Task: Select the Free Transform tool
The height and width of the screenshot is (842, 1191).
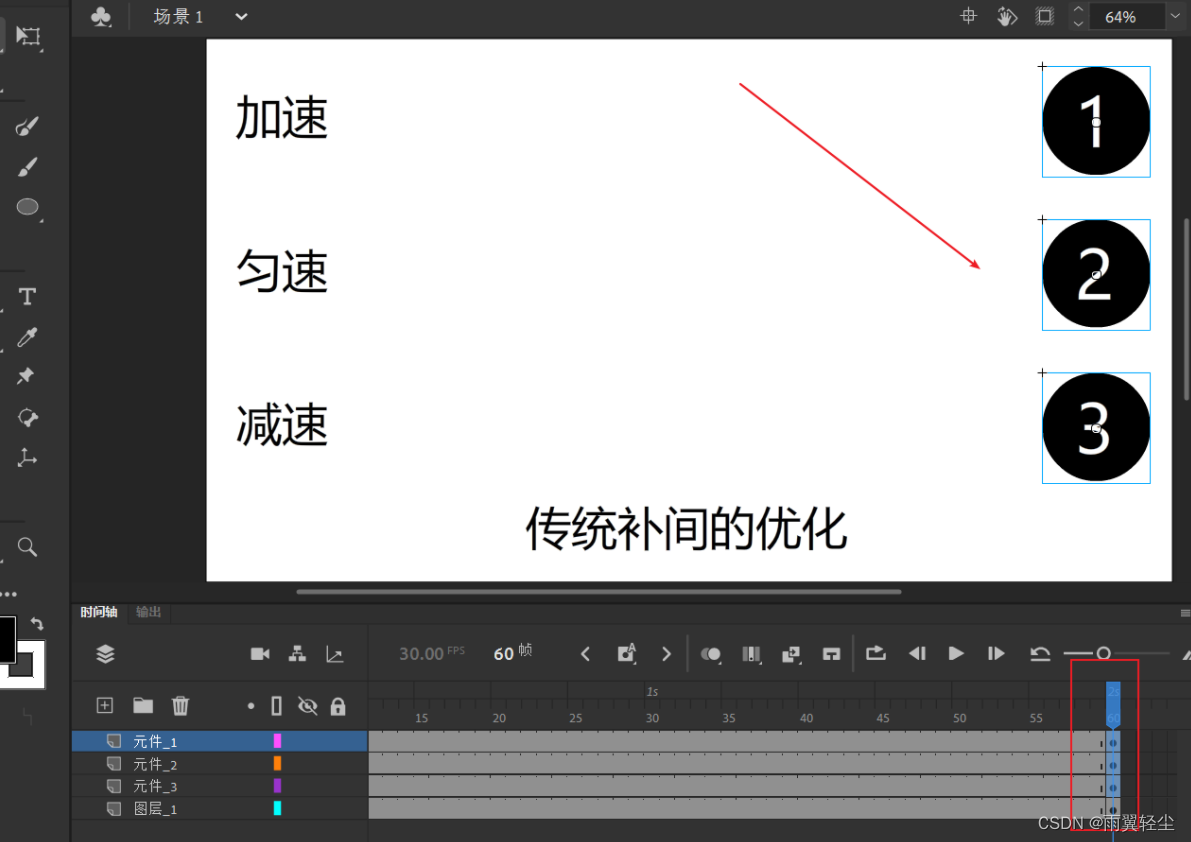Action: coord(27,37)
